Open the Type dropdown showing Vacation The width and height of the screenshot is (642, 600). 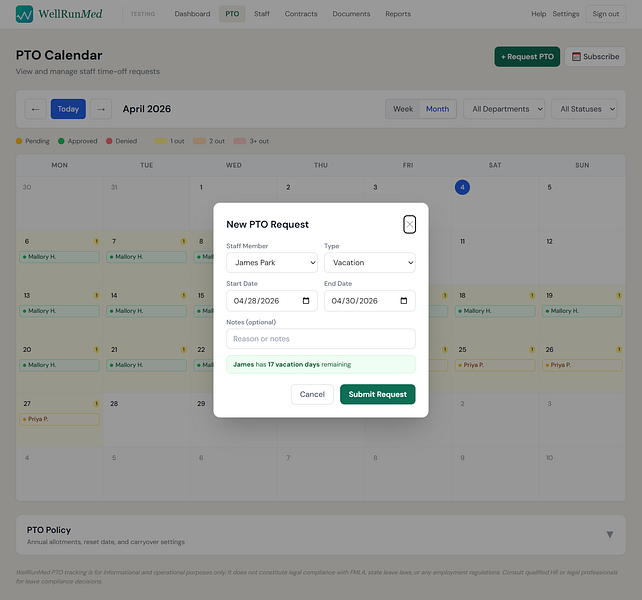370,263
